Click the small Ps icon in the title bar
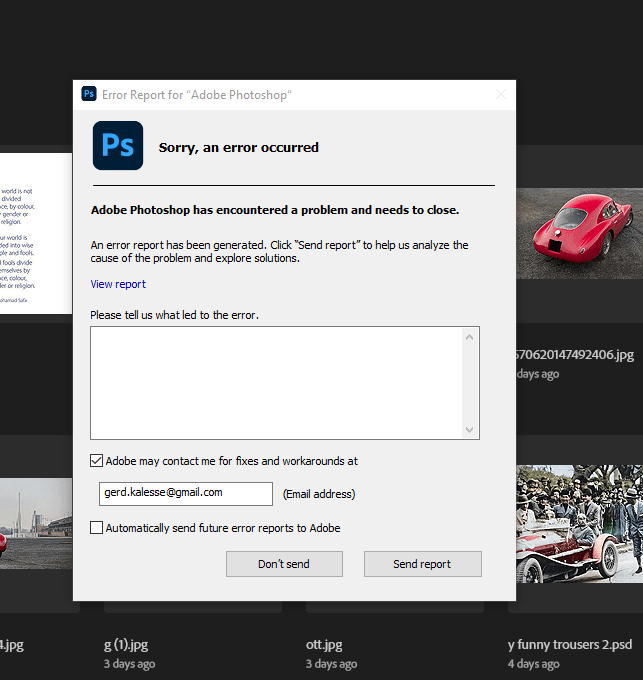This screenshot has height=680, width=643. (x=89, y=94)
